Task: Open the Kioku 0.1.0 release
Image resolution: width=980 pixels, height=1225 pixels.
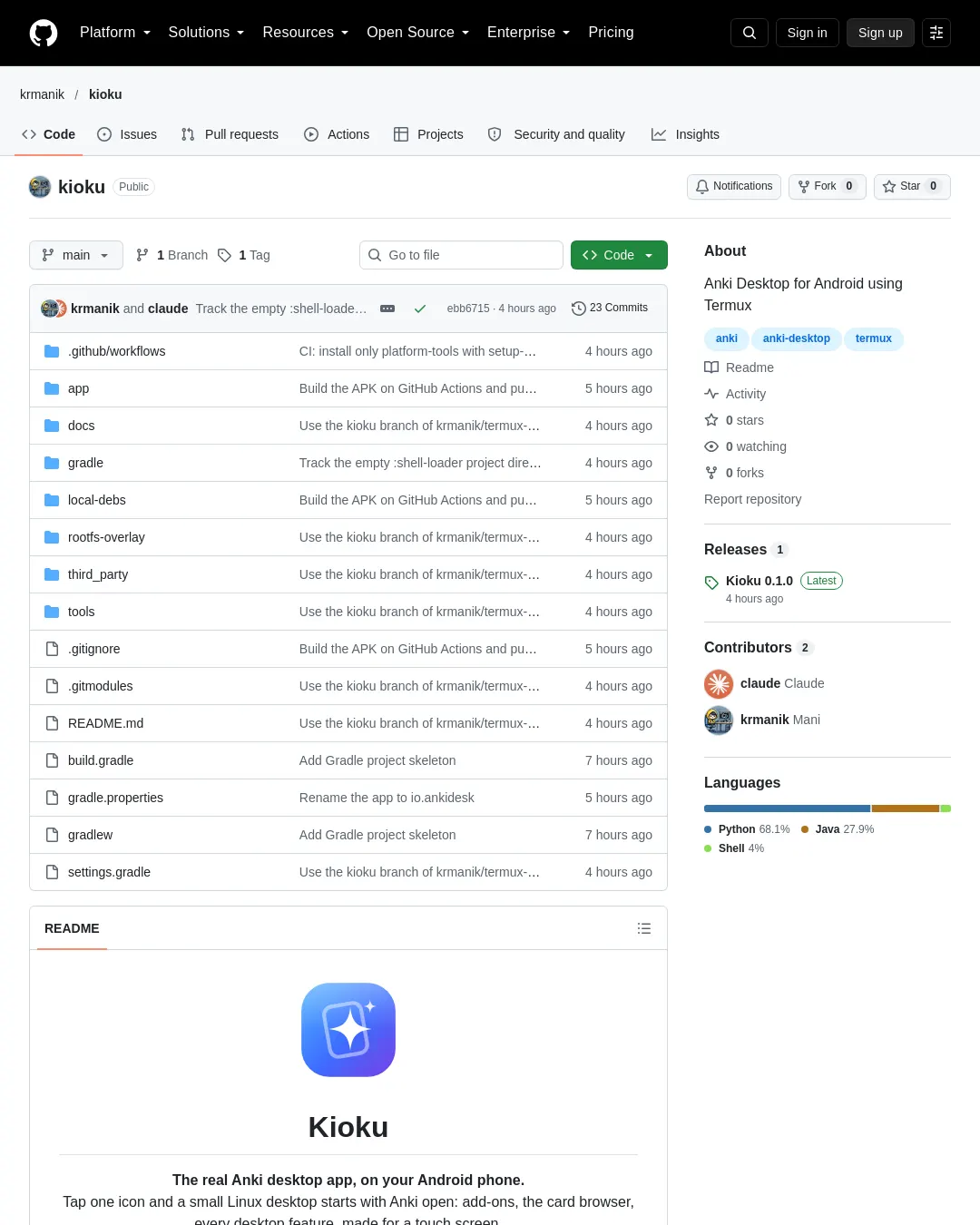Action: click(759, 581)
